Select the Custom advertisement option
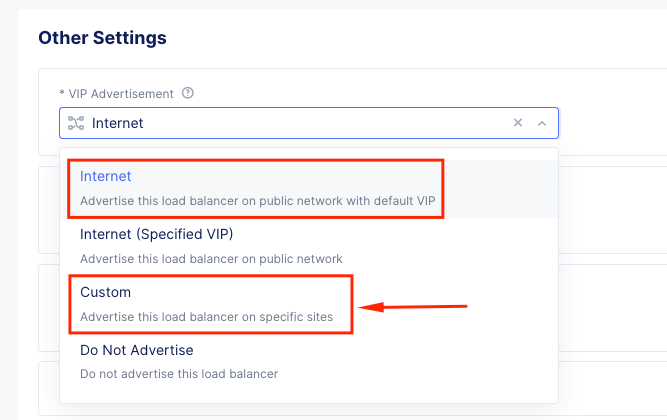Screen dimensions: 667x420 (x=106, y=292)
